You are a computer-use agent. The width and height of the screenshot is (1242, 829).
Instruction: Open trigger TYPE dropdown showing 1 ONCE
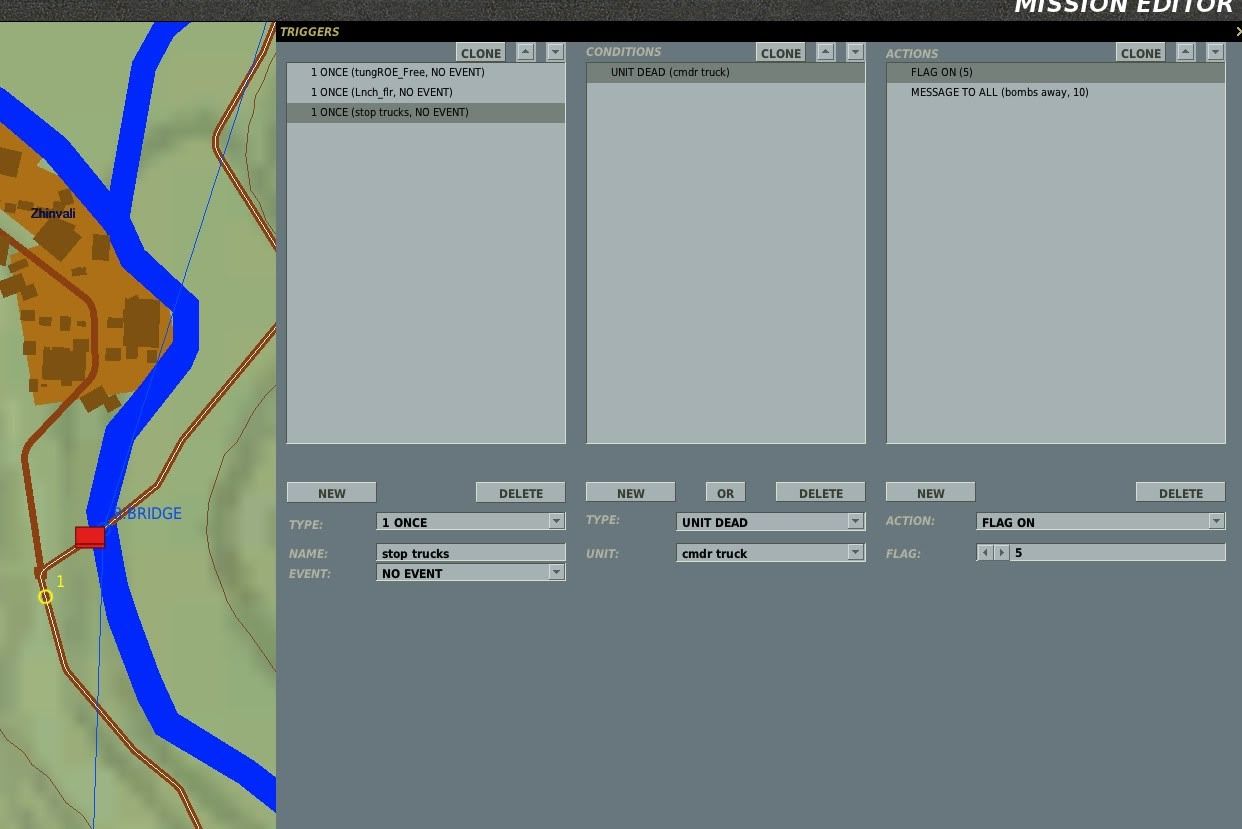[x=471, y=522]
